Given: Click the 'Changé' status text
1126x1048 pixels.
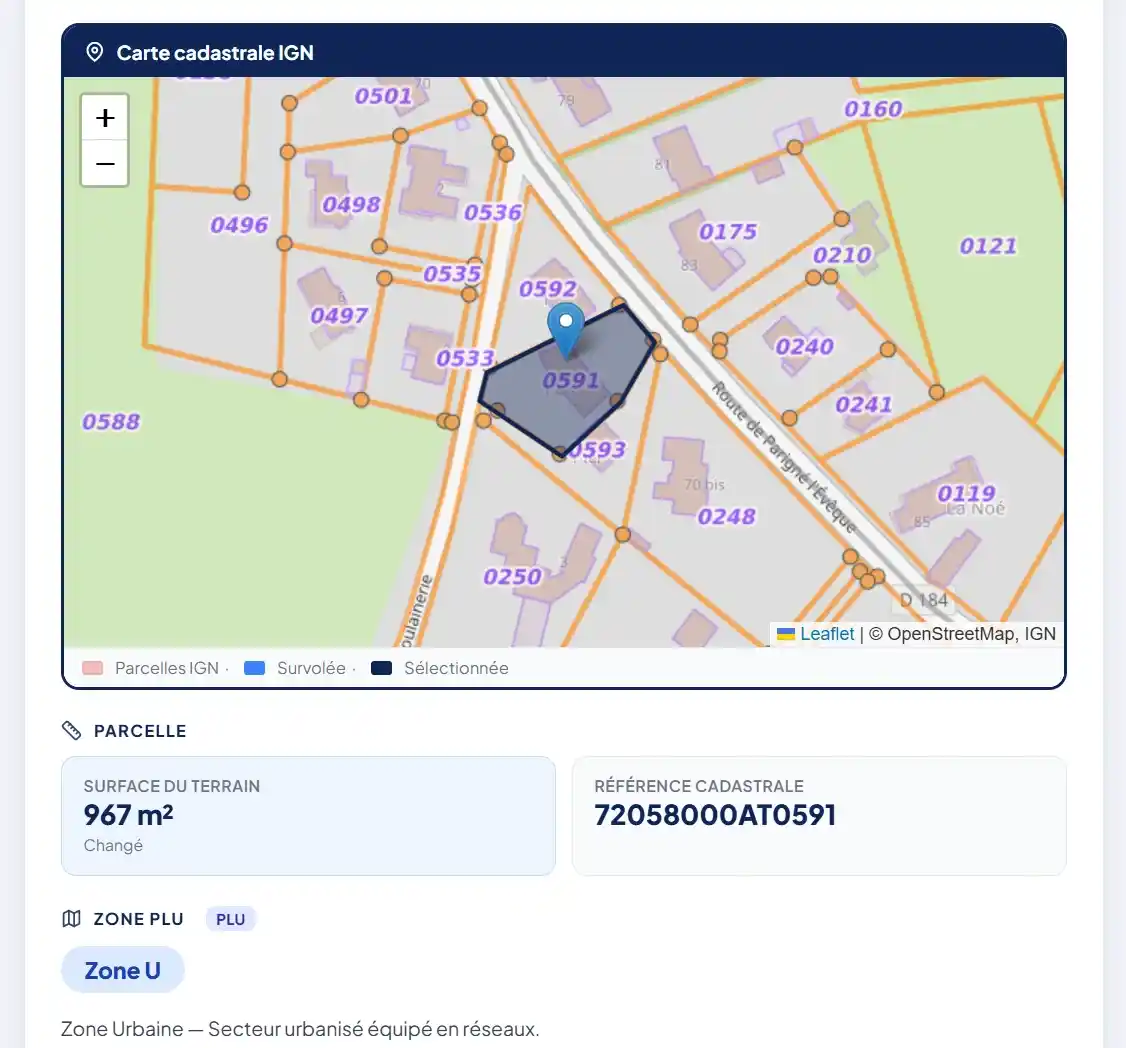Looking at the screenshot, I should pos(113,845).
